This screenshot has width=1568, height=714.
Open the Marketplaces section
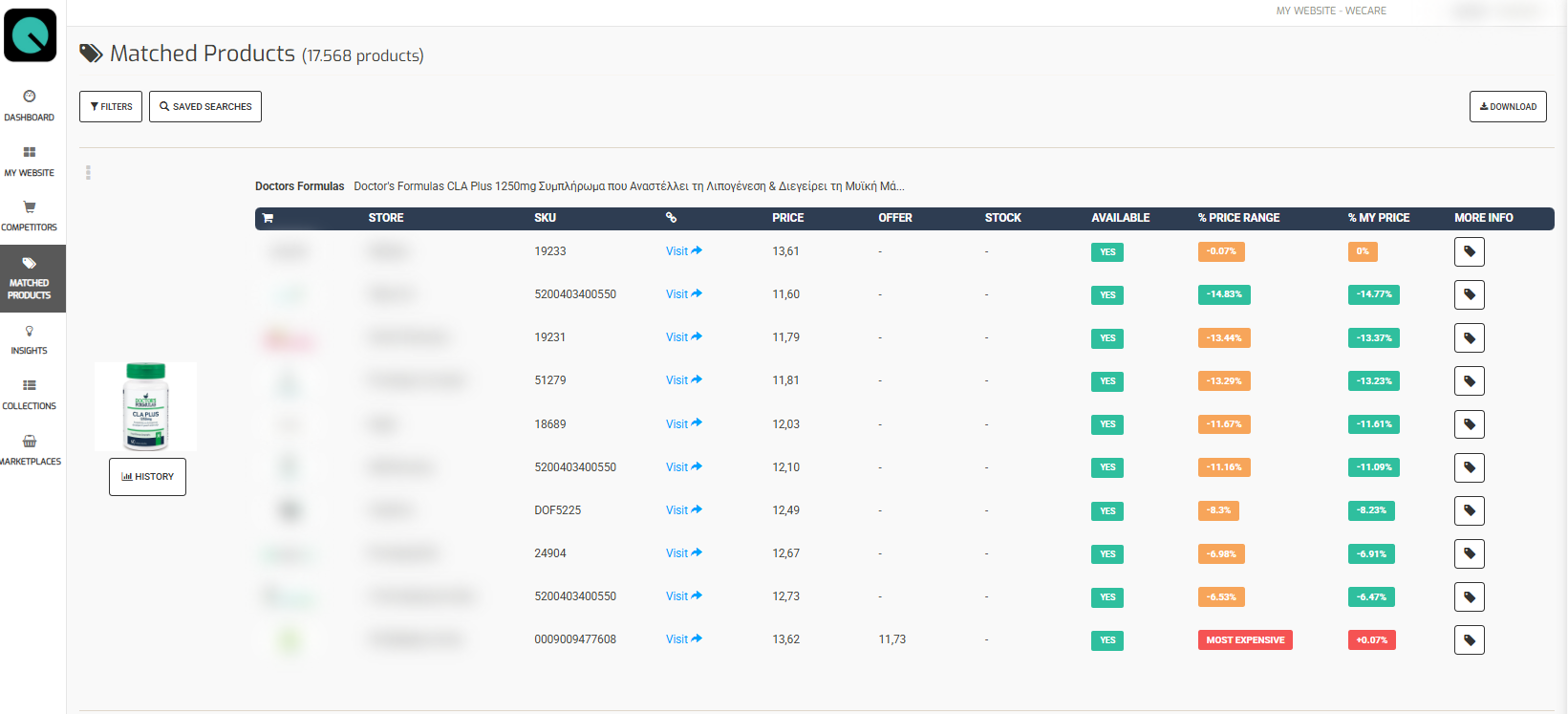point(30,450)
